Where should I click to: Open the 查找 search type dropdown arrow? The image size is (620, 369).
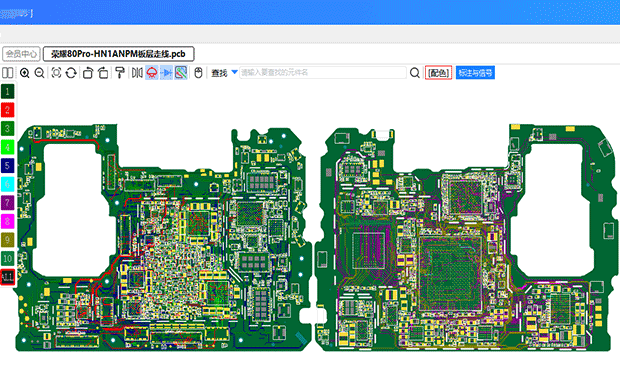pyautogui.click(x=234, y=72)
